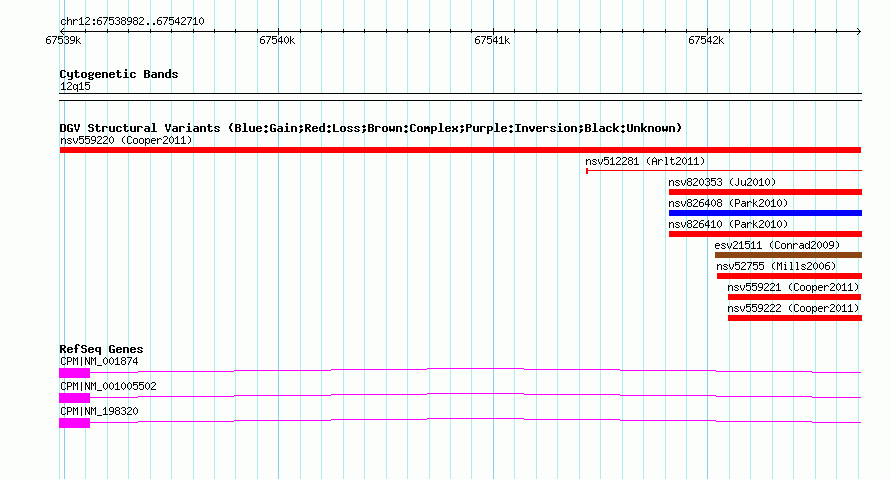Click the magenta exon block of CPM|NM_001874
The image size is (890, 479).
click(x=74, y=373)
